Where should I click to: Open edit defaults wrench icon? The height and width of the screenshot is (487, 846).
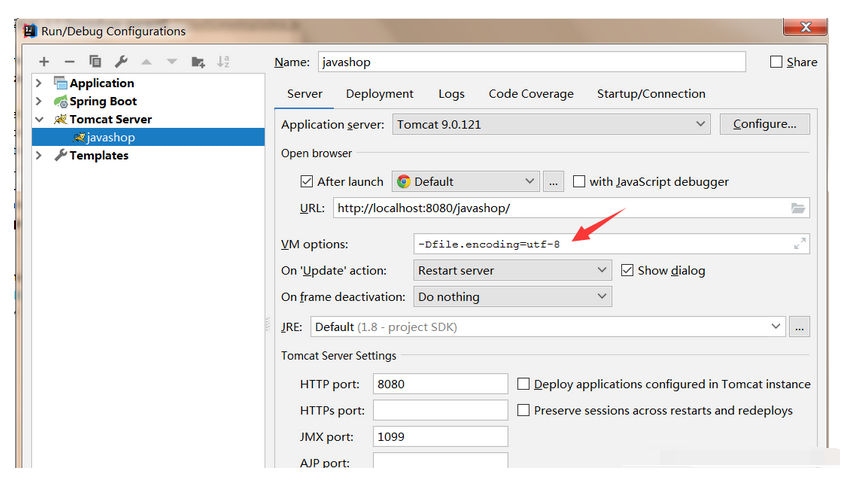(121, 61)
